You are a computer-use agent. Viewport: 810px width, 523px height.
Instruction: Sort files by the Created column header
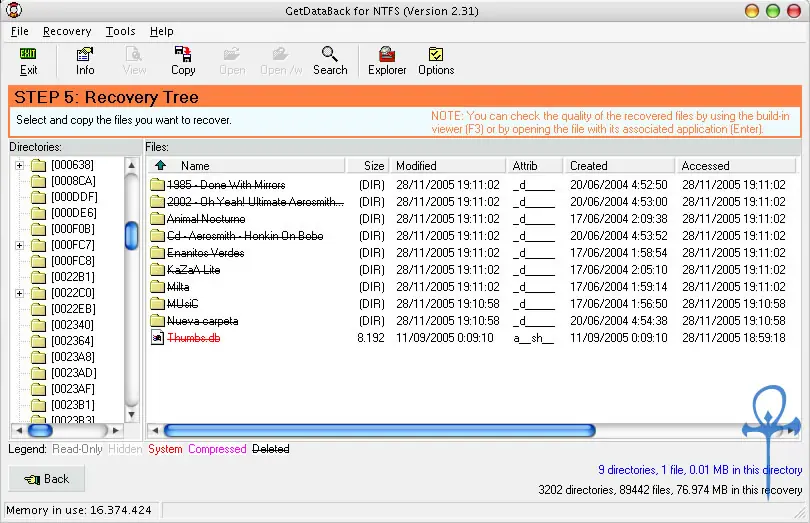pyautogui.click(x=619, y=166)
